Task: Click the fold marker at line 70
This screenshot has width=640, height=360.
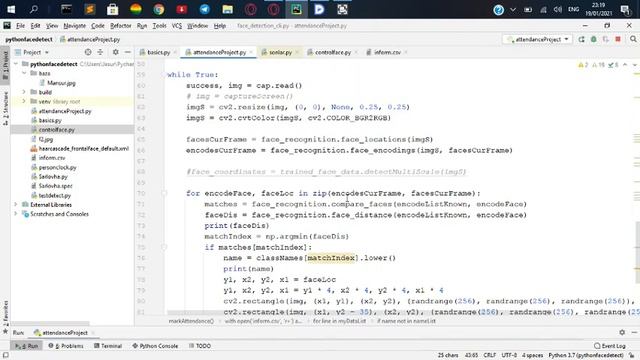Action: click(164, 193)
